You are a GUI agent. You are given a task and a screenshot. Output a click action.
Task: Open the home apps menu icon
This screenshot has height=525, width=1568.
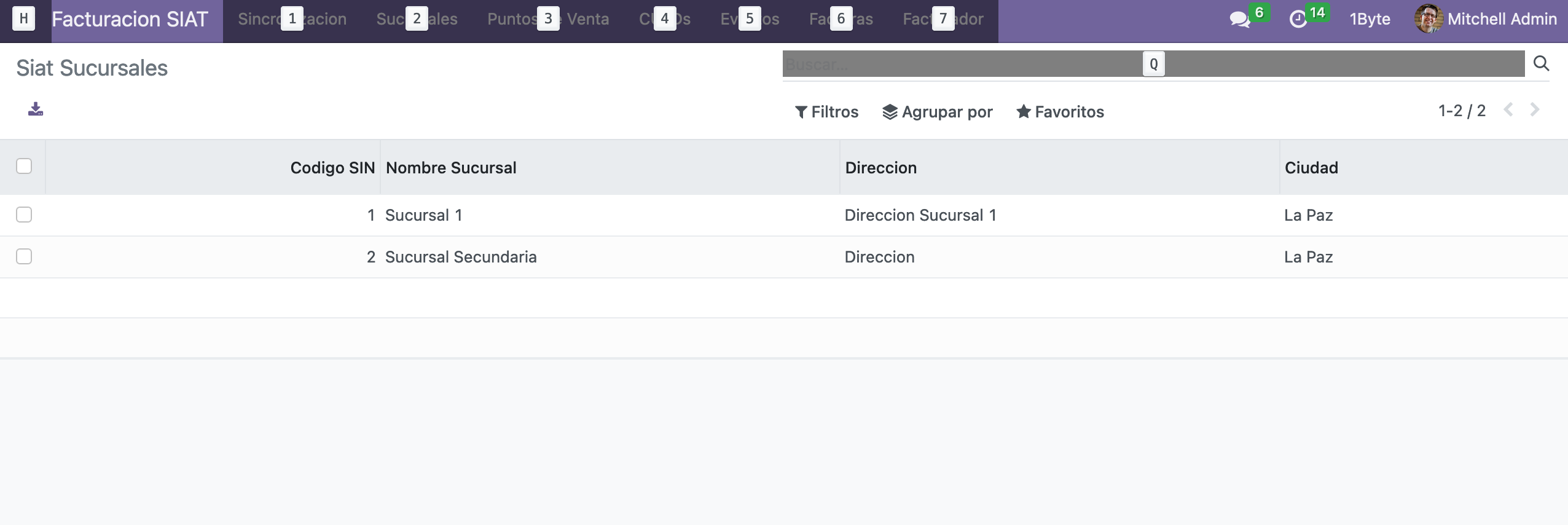[x=24, y=19]
